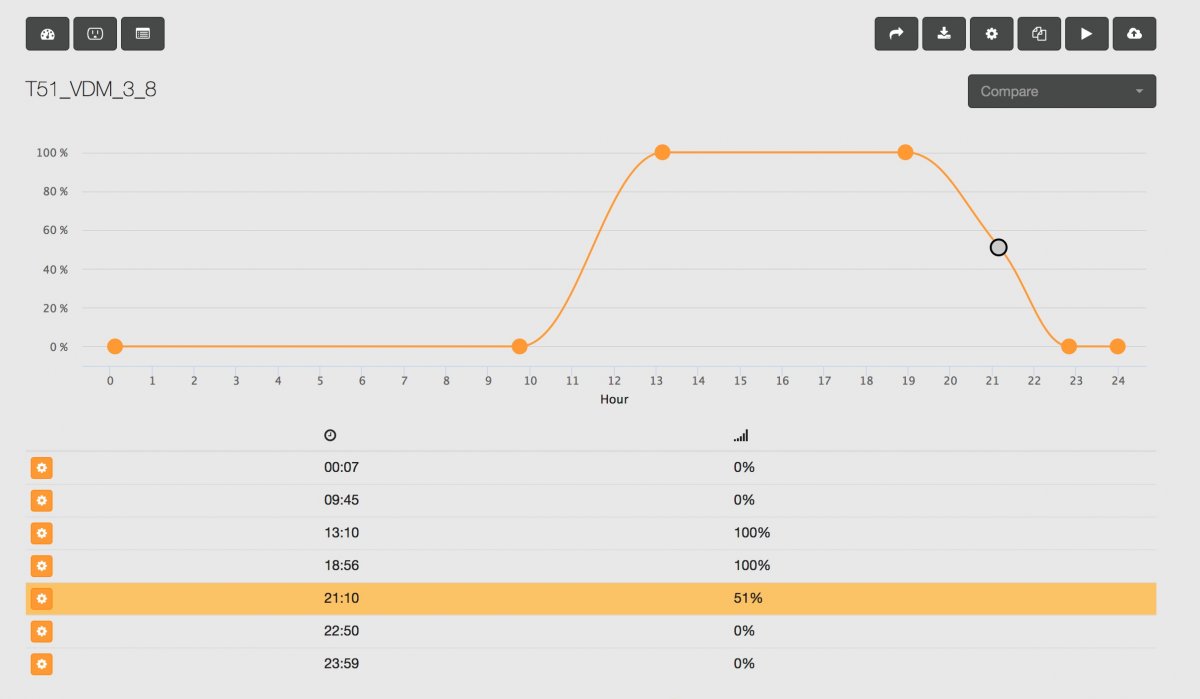Click the share arrow button
The width and height of the screenshot is (1200, 699).
(x=896, y=33)
